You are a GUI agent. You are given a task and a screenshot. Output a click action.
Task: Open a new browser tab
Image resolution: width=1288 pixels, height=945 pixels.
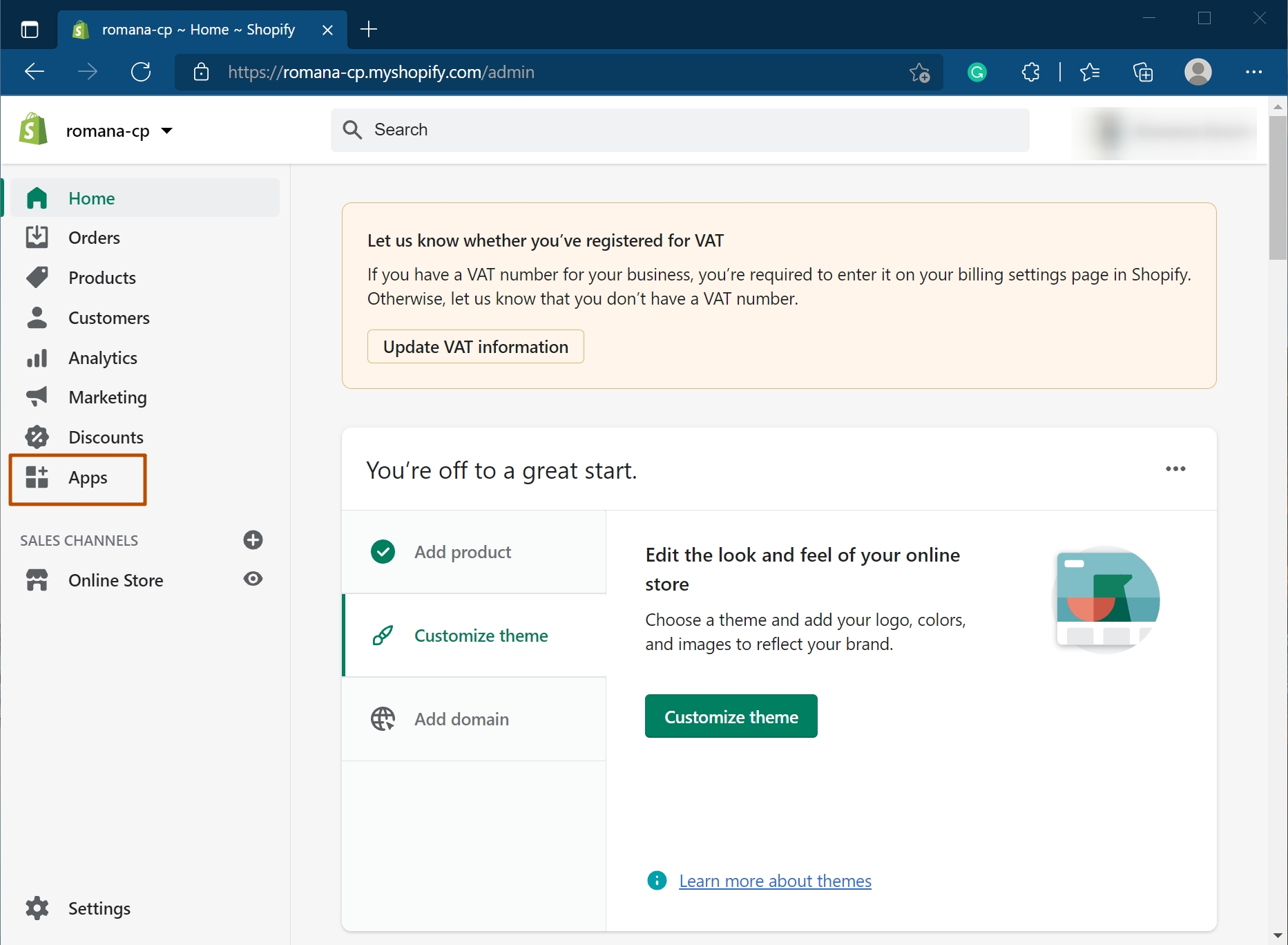pyautogui.click(x=369, y=30)
